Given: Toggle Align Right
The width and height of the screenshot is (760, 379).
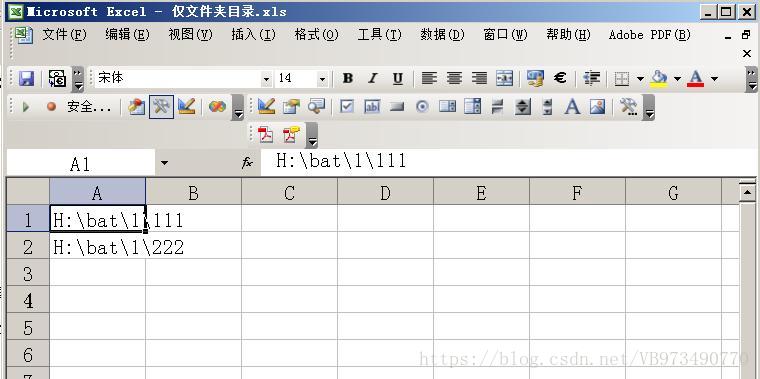Looking at the screenshot, I should point(479,78).
